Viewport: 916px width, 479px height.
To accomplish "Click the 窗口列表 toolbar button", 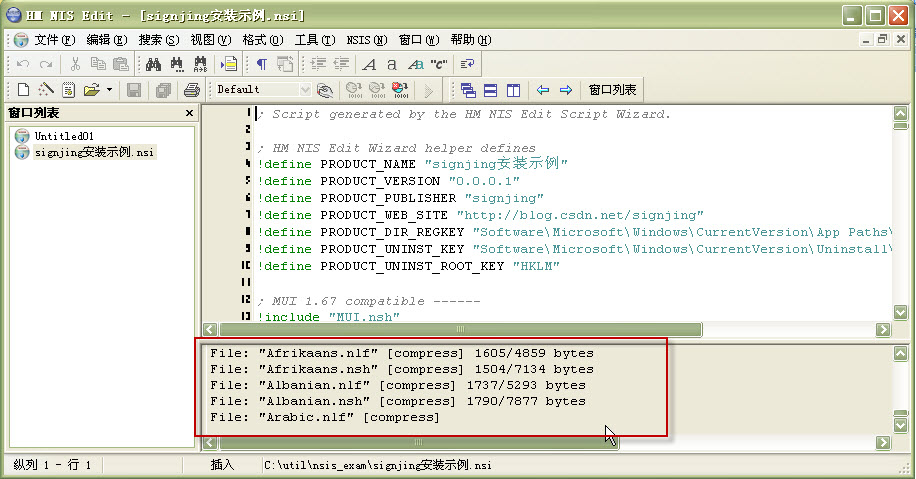I will (612, 90).
